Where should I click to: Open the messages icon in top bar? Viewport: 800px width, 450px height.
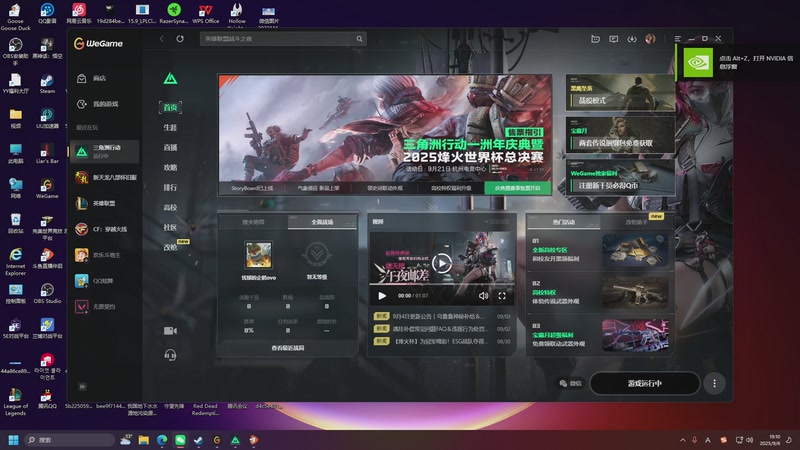click(x=613, y=39)
